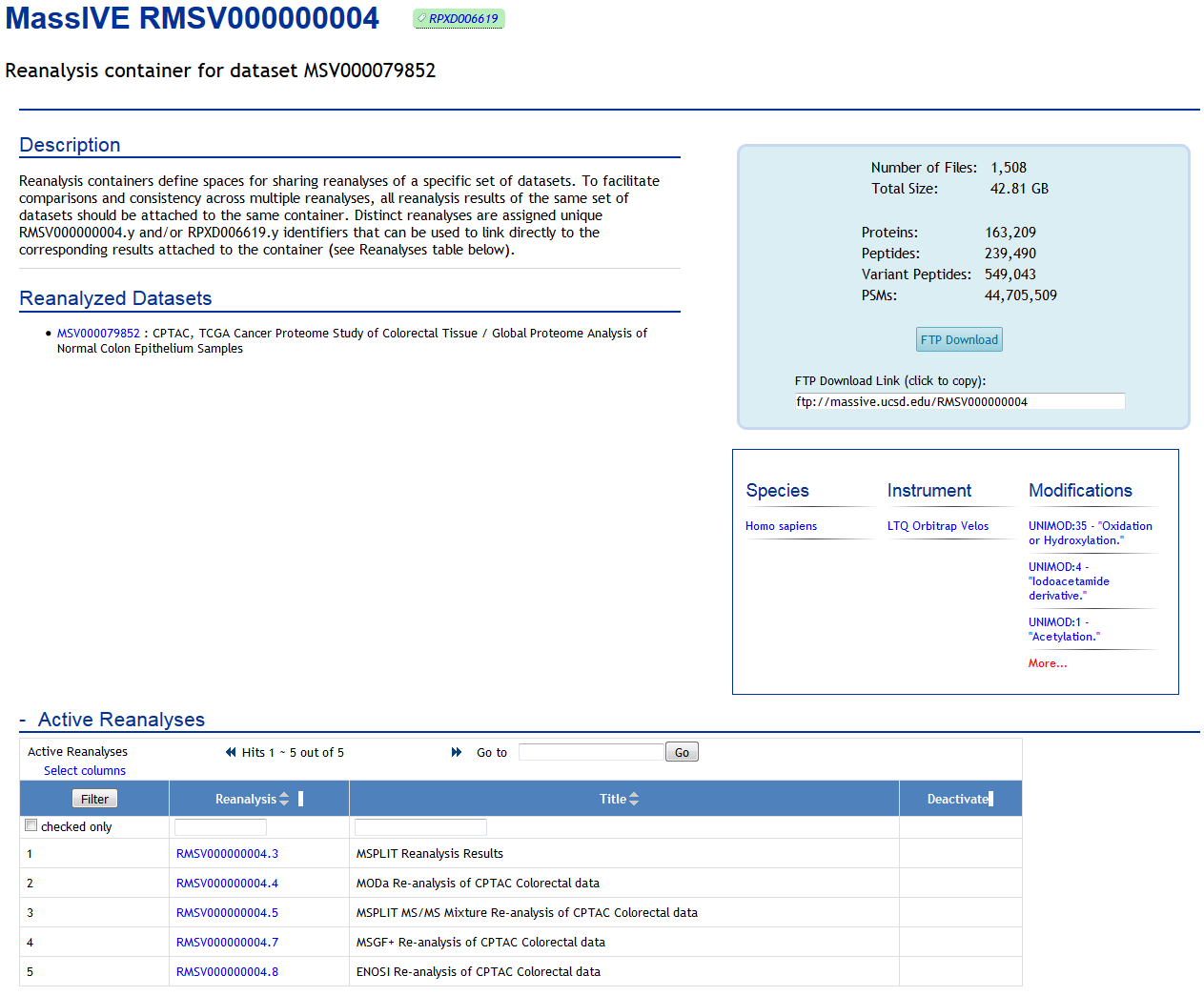Jump to first page of reanalyses results
This screenshot has height=996, width=1204.
point(229,752)
